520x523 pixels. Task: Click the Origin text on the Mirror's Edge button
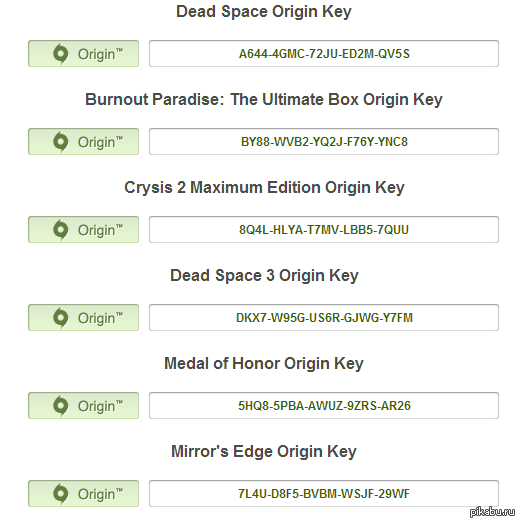pos(100,494)
